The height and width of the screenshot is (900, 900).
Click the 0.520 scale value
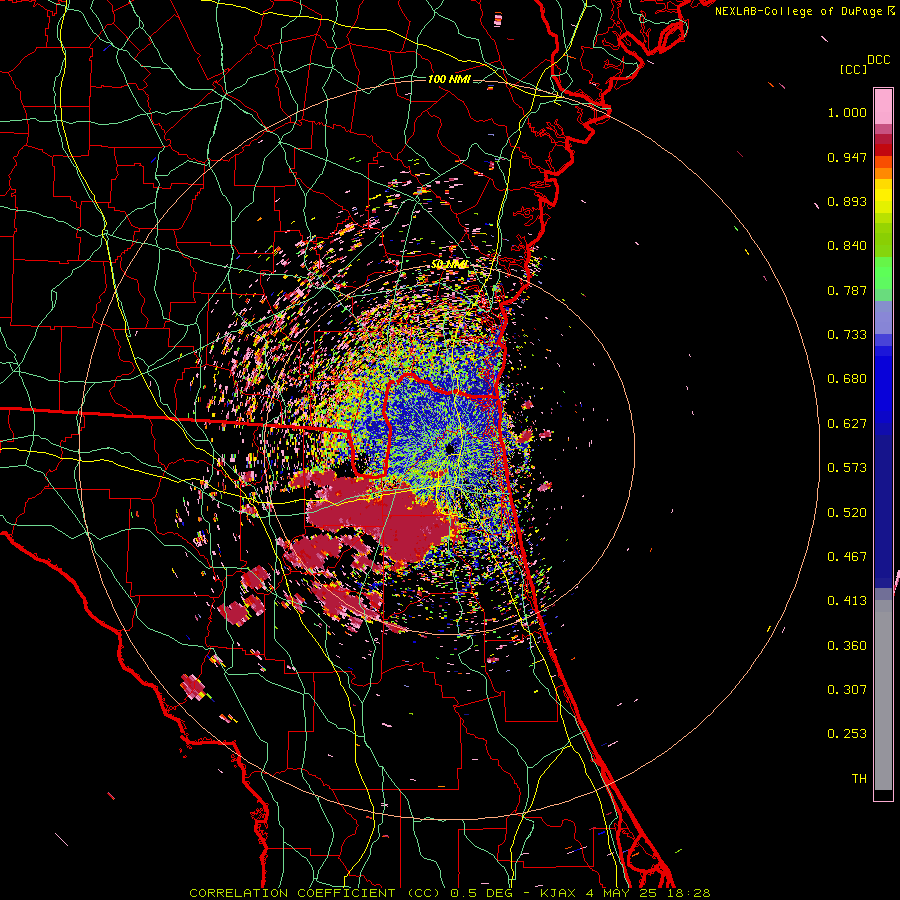(847, 513)
